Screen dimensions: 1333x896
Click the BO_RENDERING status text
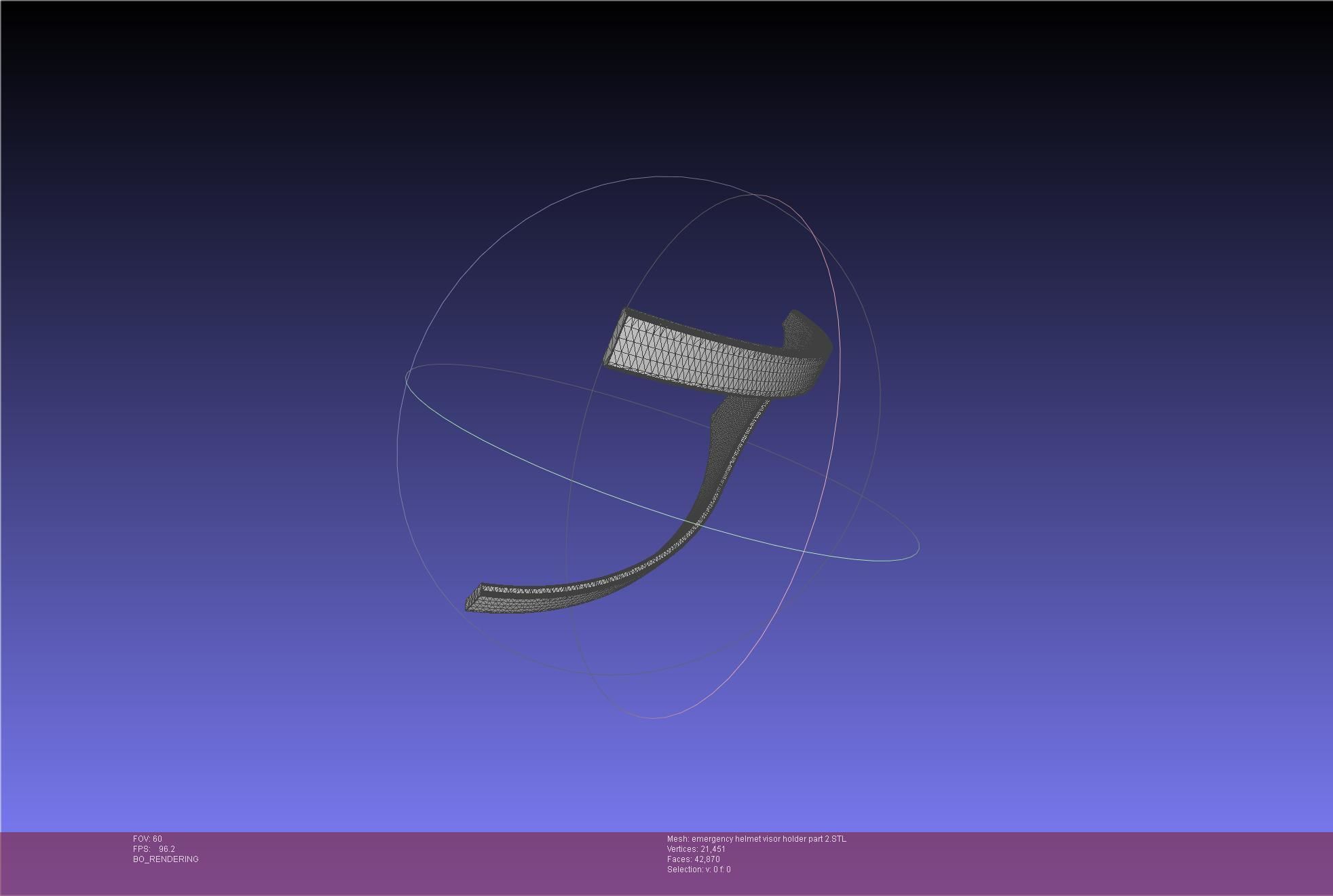pyautogui.click(x=166, y=859)
